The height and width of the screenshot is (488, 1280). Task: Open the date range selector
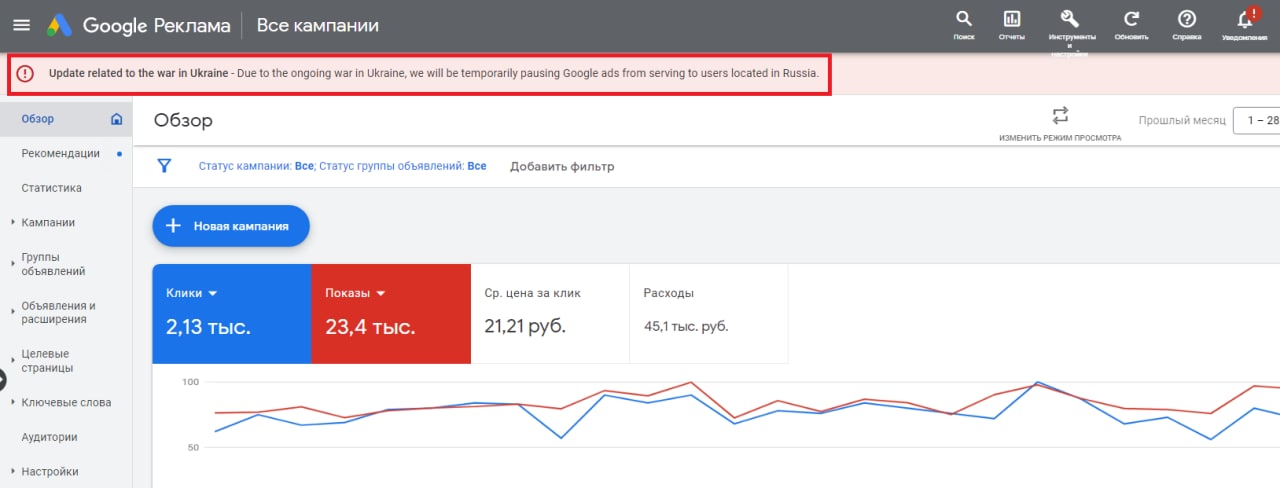(x=1256, y=120)
